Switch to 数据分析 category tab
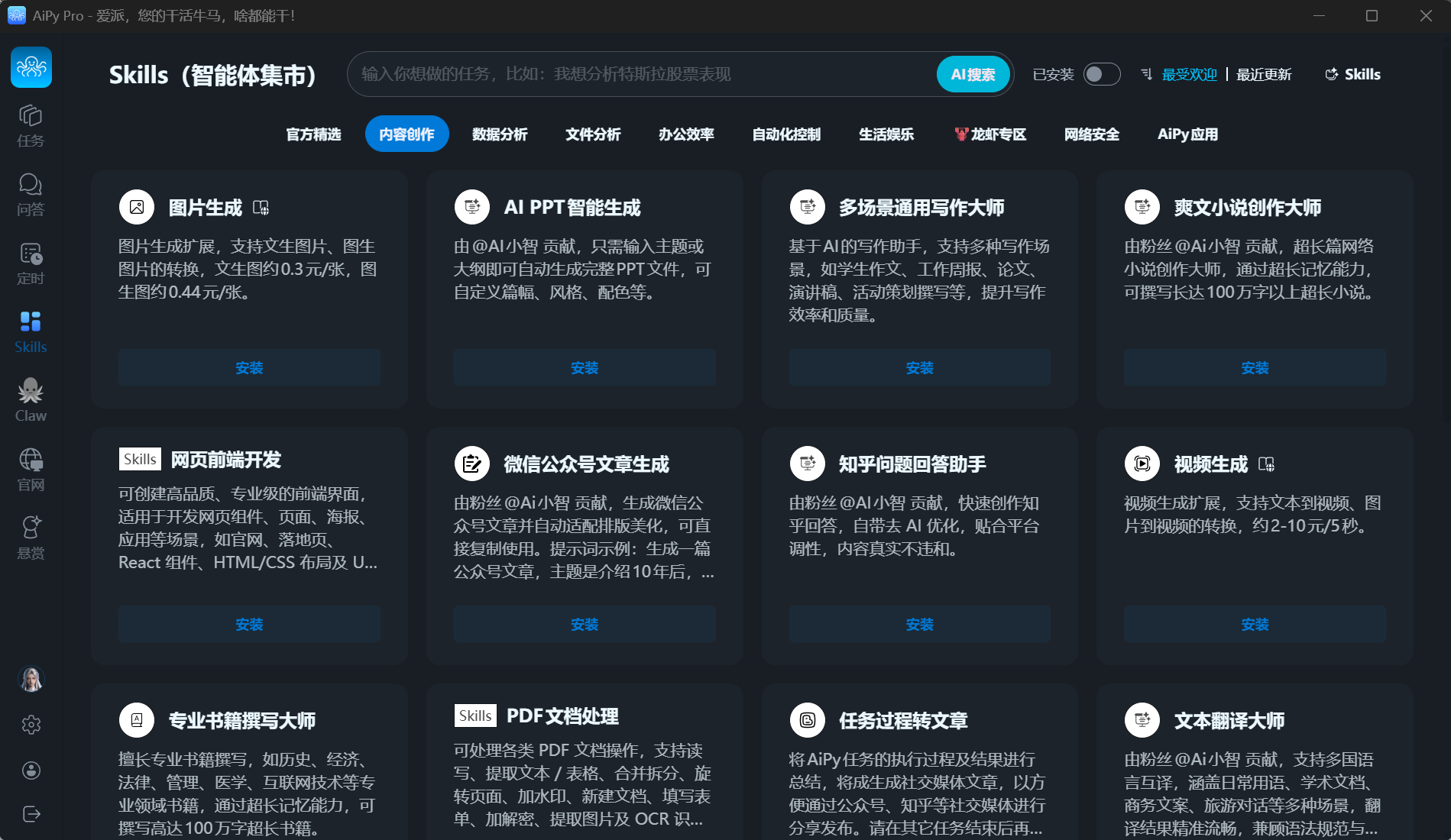Image resolution: width=1451 pixels, height=840 pixels. [x=500, y=134]
